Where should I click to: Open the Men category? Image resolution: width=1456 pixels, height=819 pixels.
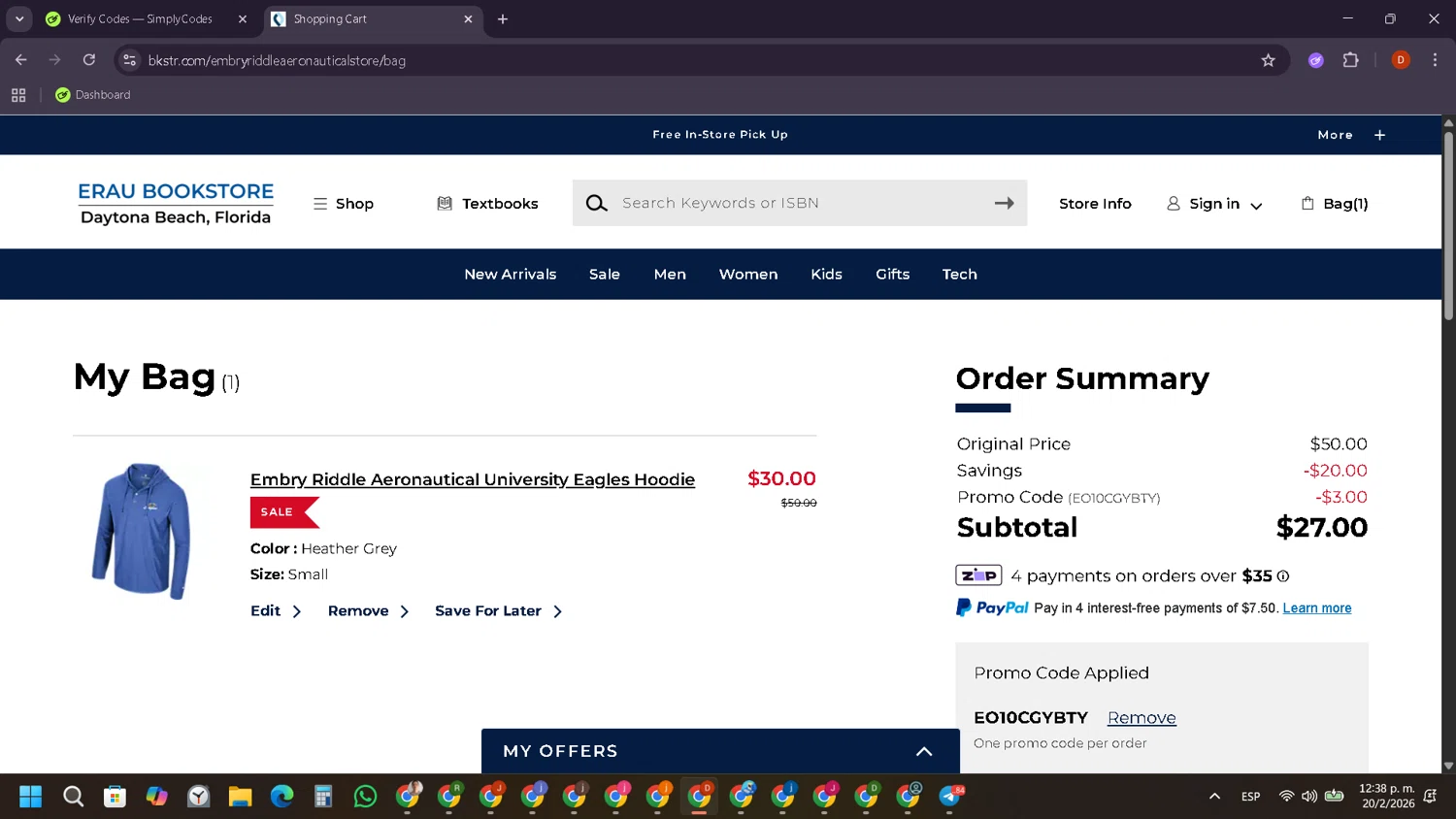point(670,275)
